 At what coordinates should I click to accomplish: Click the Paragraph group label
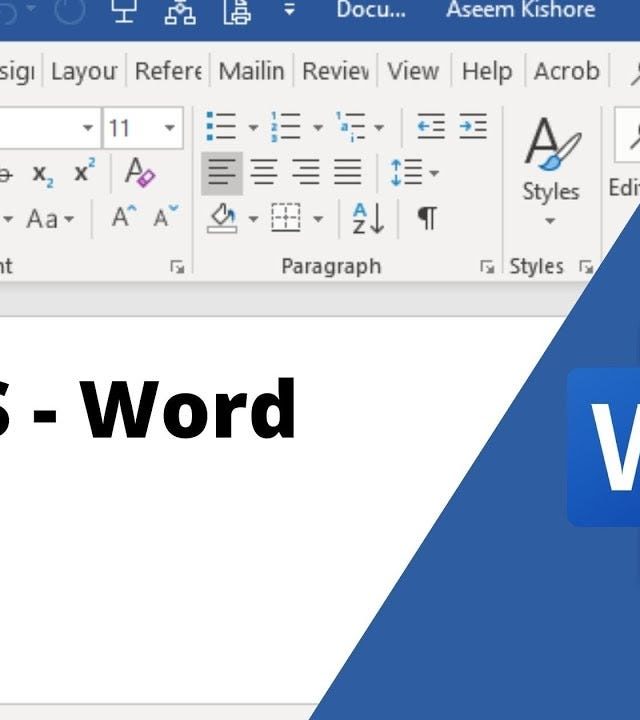[331, 266]
